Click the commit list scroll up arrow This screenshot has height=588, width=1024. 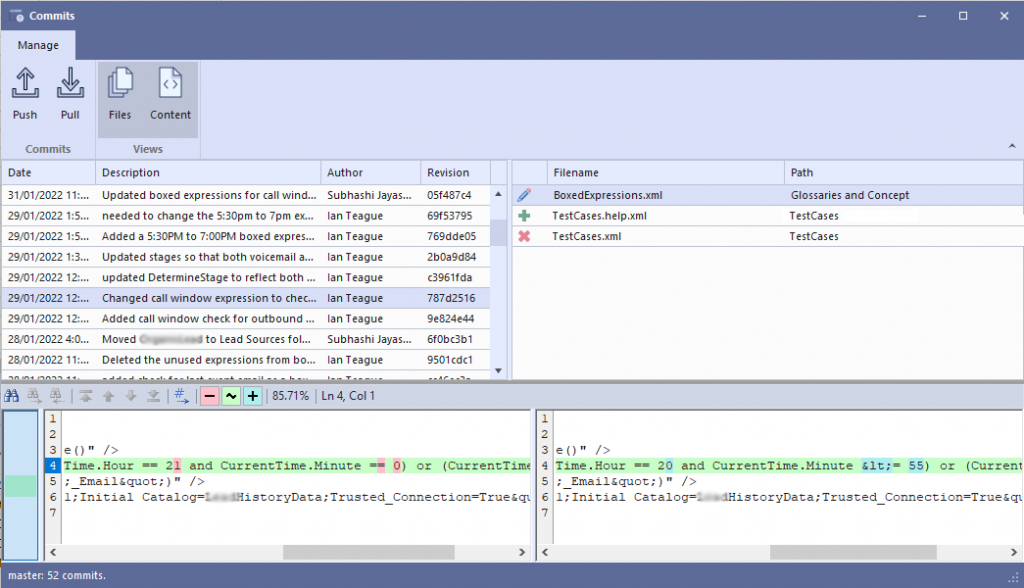(498, 194)
